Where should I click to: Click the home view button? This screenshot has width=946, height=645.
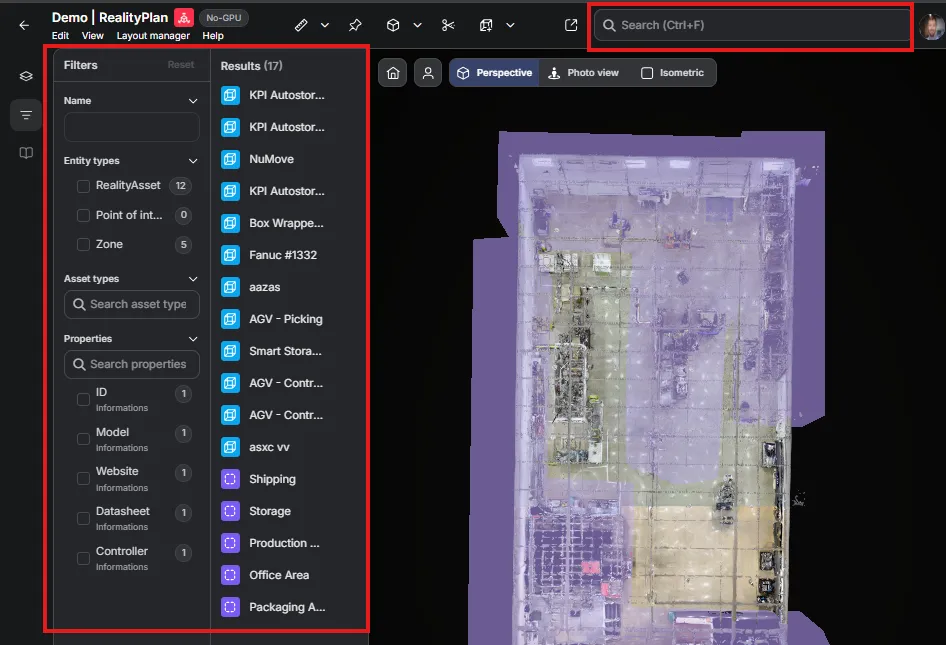pyautogui.click(x=393, y=73)
